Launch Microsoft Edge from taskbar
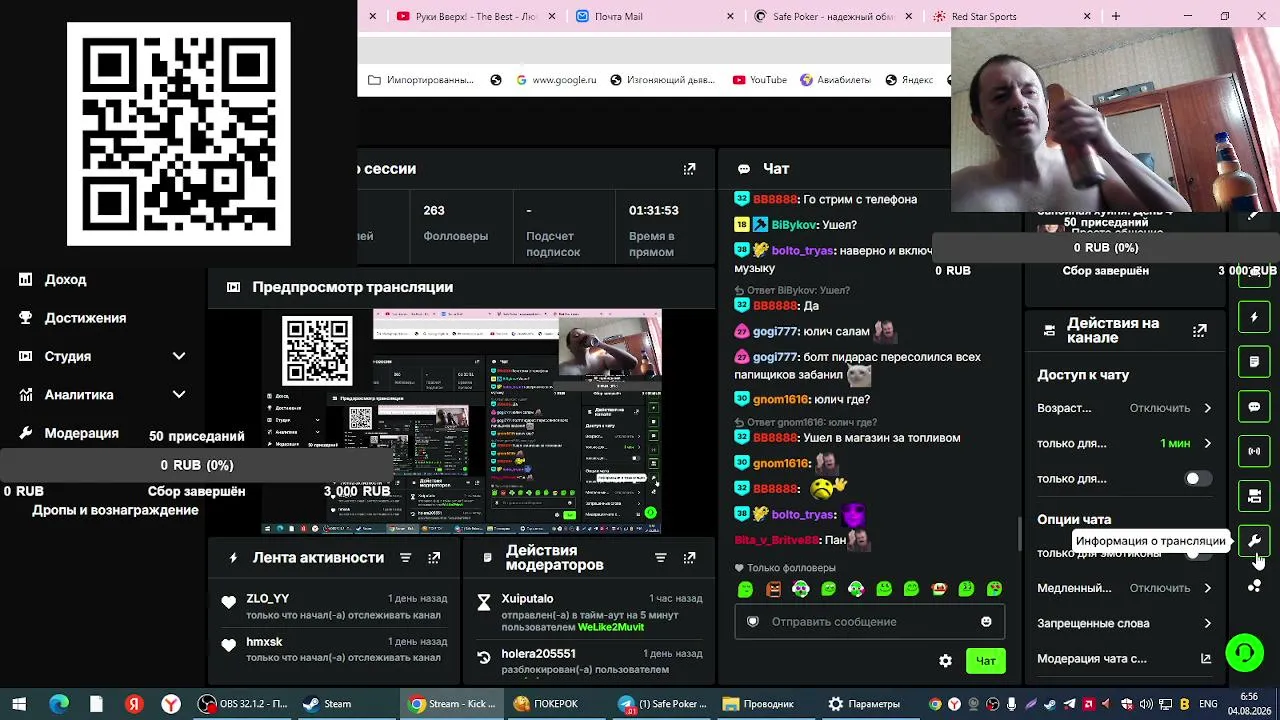Viewport: 1280px width, 720px height. (x=58, y=704)
